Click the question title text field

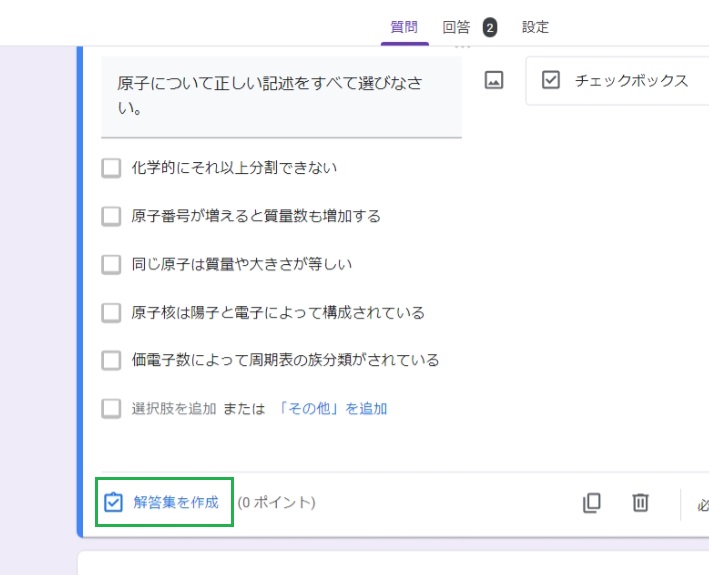(281, 97)
